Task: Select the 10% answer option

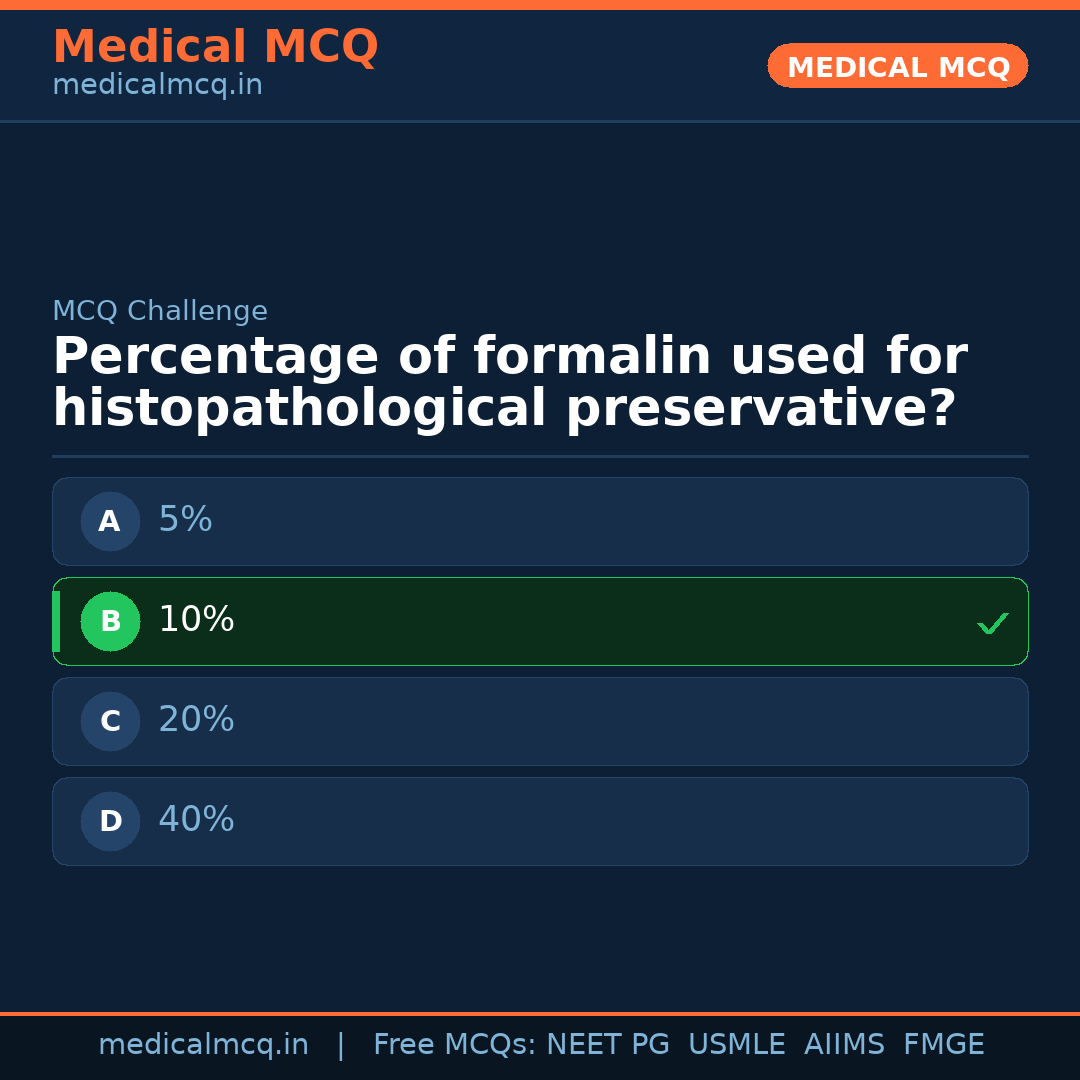Action: click(x=540, y=621)
